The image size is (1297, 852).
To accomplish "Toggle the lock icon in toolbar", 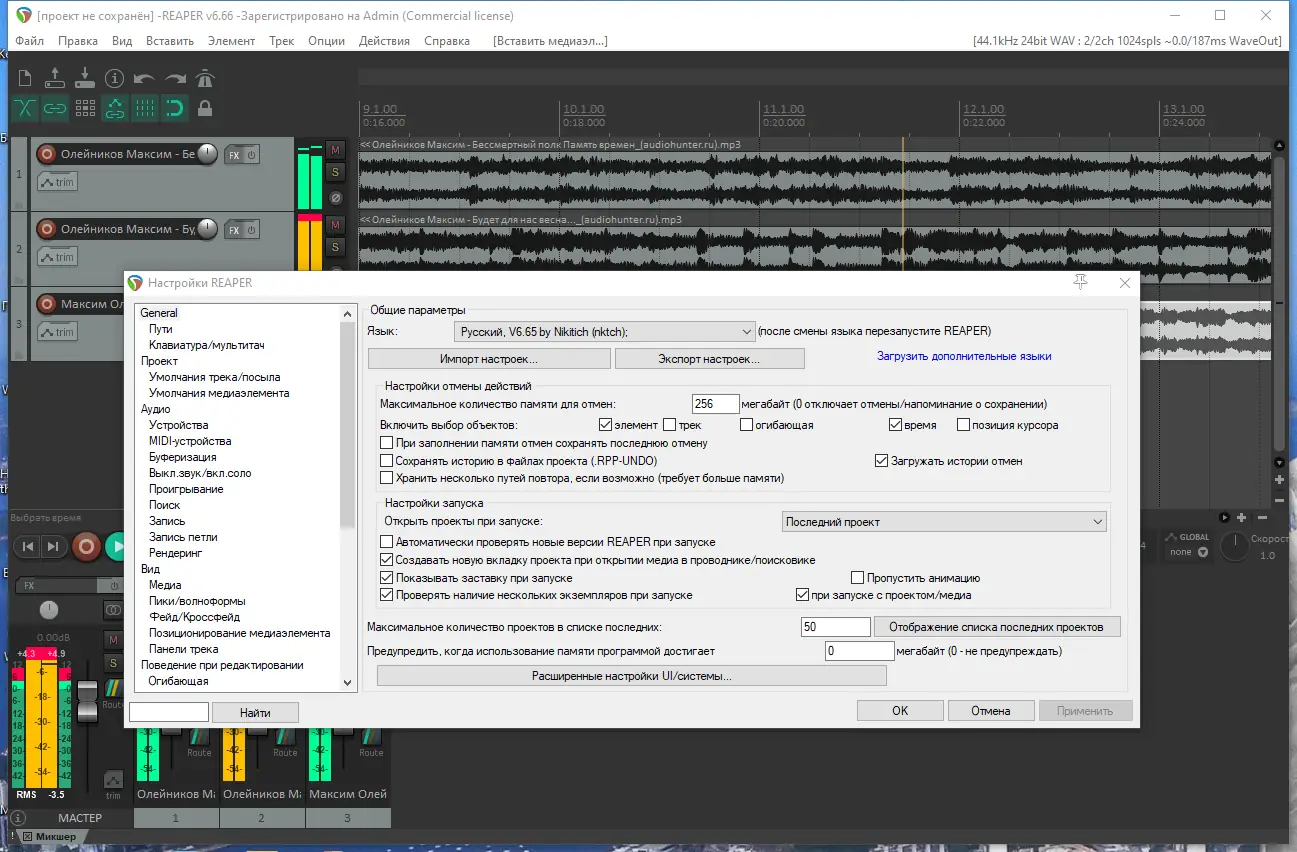I will pos(205,108).
